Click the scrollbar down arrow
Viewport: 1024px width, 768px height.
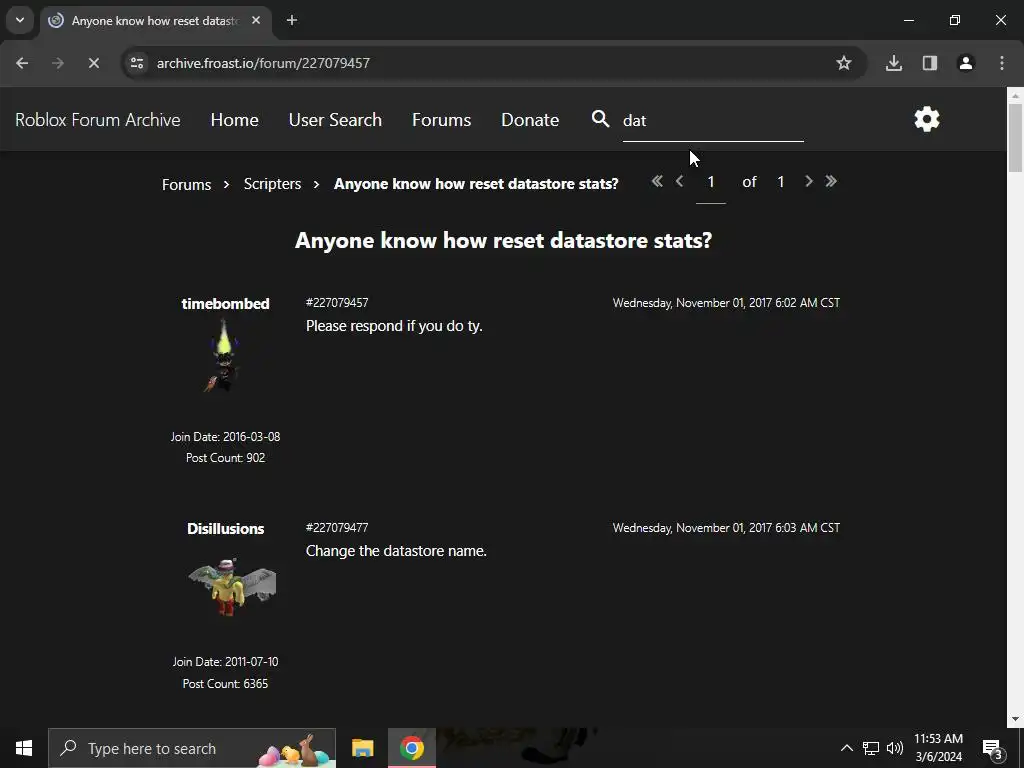[x=1015, y=719]
